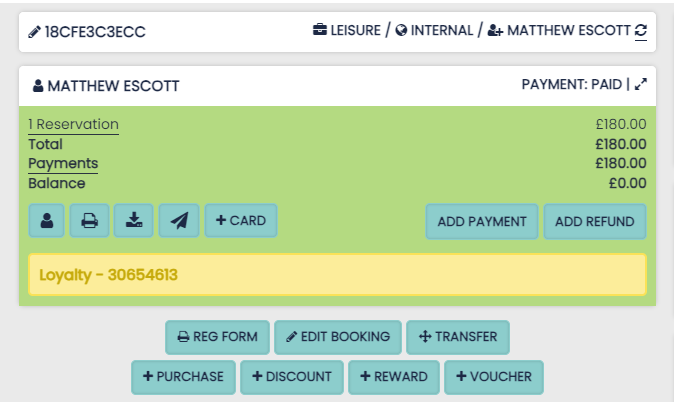Click the ADD REFUND button
674x402 pixels.
[x=595, y=221]
